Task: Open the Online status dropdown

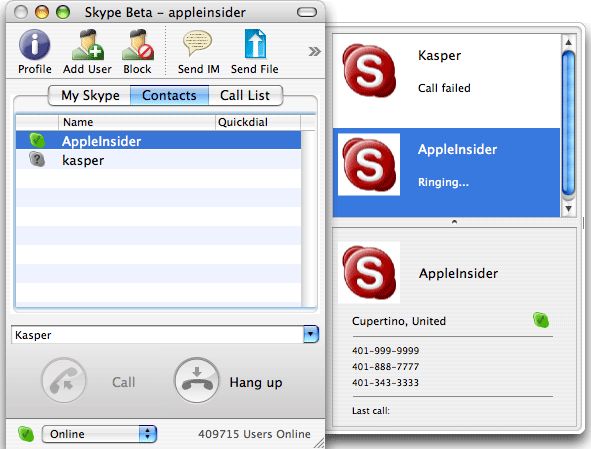Action: click(x=100, y=434)
